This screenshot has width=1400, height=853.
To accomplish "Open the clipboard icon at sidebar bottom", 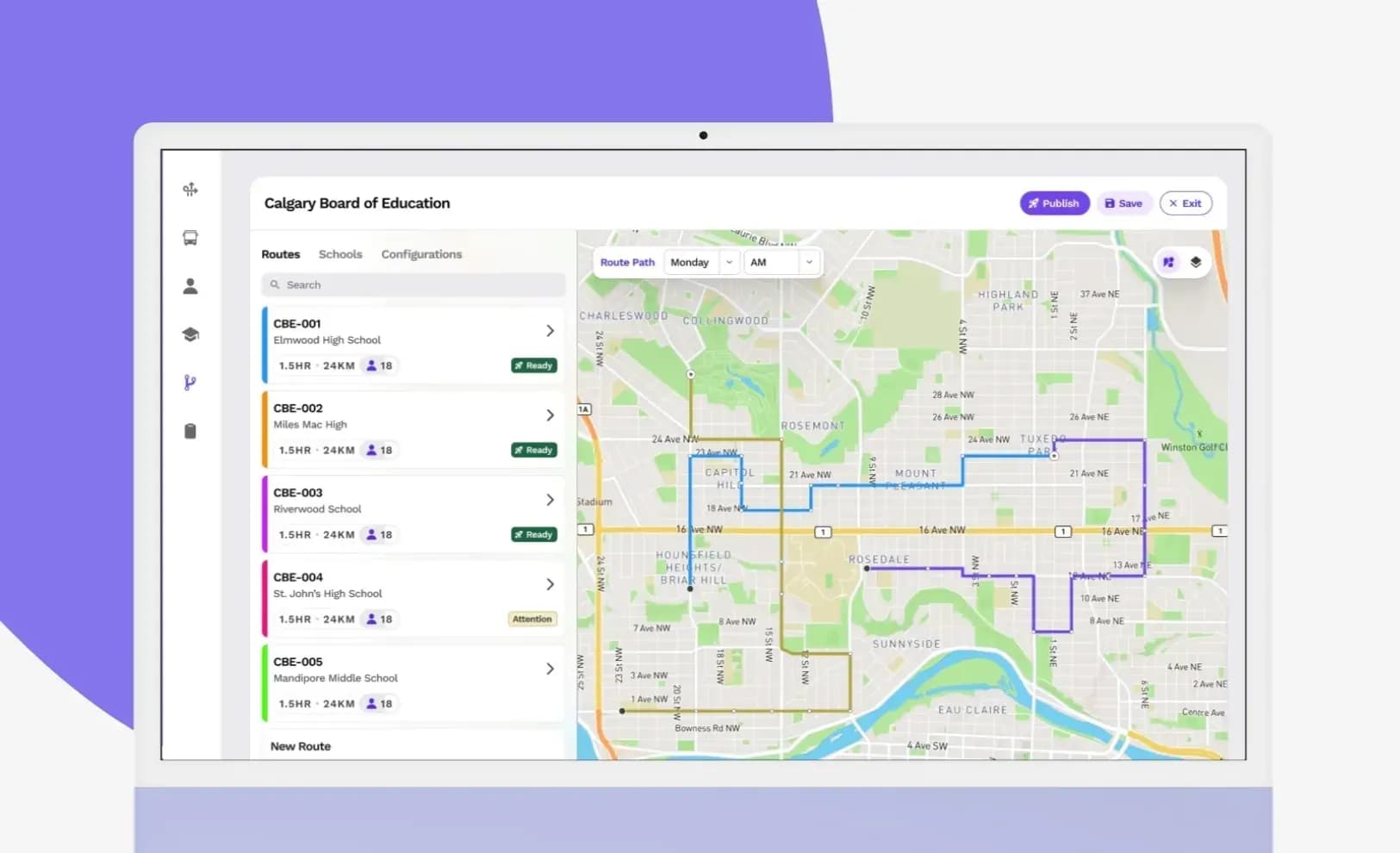I will 190,431.
